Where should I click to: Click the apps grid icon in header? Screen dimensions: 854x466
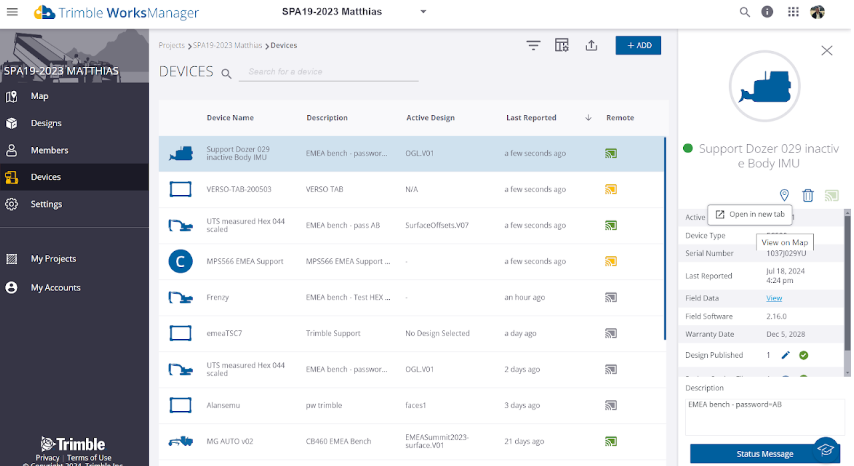point(793,12)
